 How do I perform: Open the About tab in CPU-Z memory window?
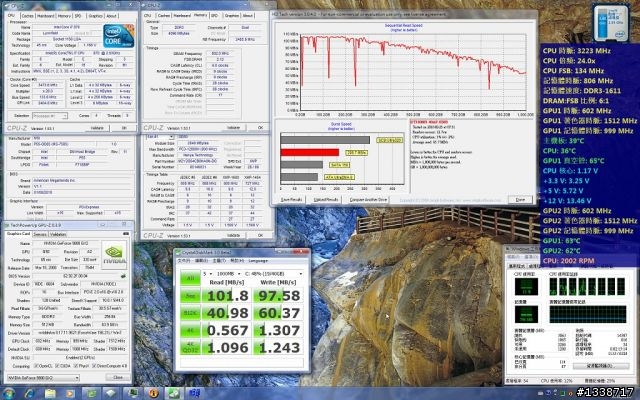(x=248, y=16)
